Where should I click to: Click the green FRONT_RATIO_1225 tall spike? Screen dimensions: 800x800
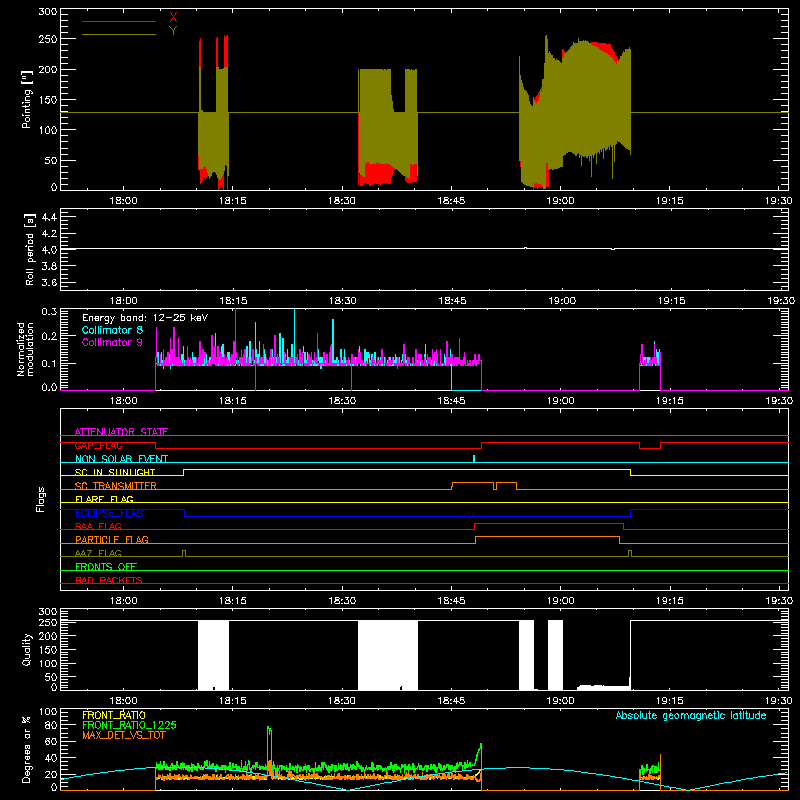point(269,745)
